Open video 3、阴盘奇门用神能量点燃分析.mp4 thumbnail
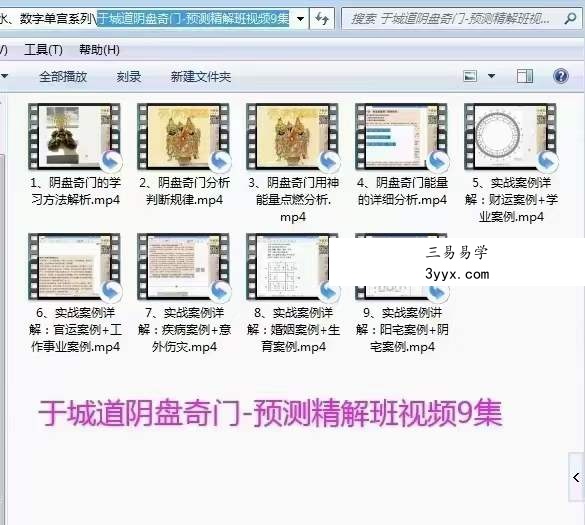Viewport: 585px width, 525px height. point(292,137)
